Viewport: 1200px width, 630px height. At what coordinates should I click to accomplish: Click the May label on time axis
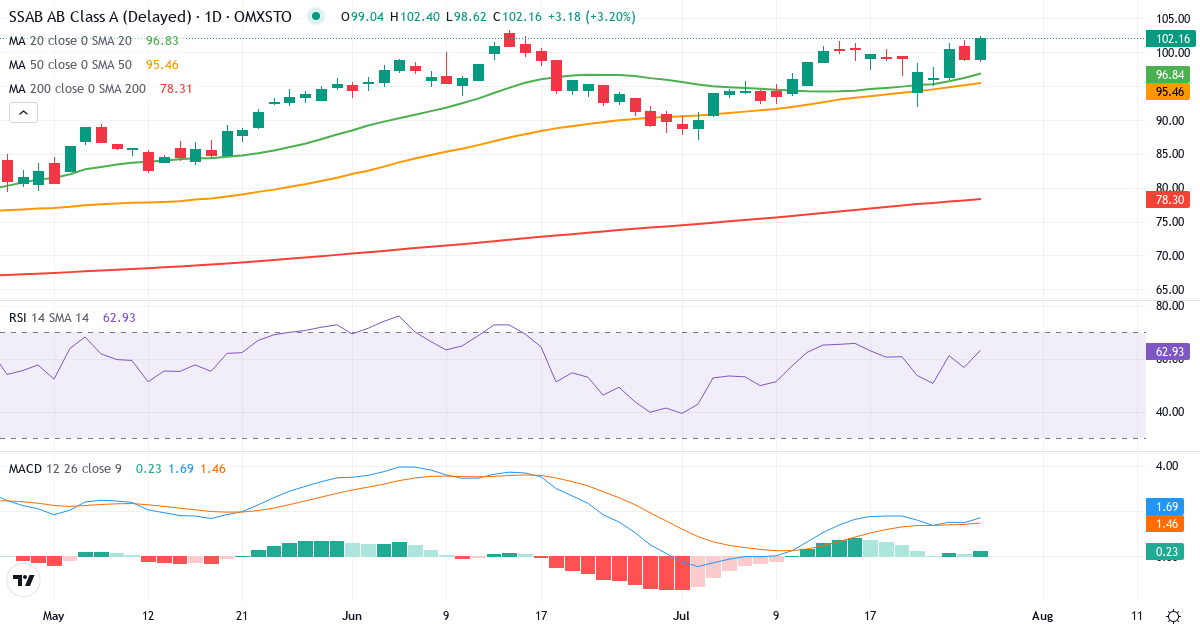54,615
